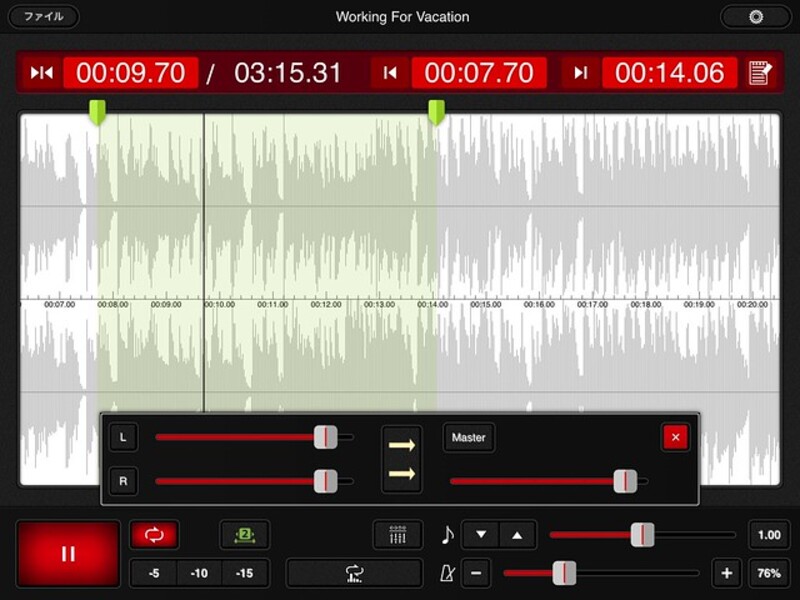Open the mixer equalizer icon
The height and width of the screenshot is (600, 800).
click(x=398, y=535)
